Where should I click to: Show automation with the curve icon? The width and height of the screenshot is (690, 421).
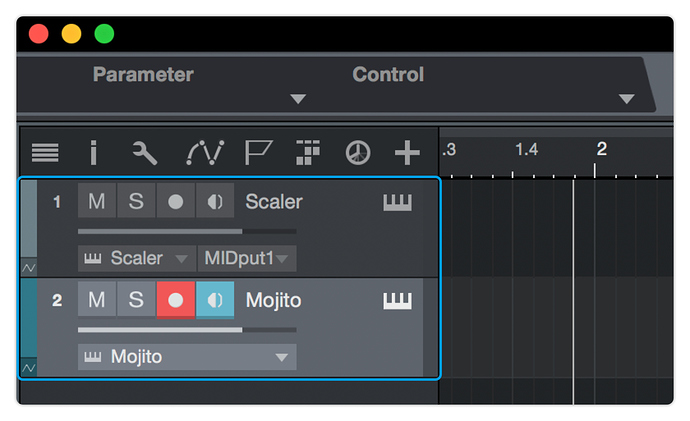pyautogui.click(x=205, y=153)
